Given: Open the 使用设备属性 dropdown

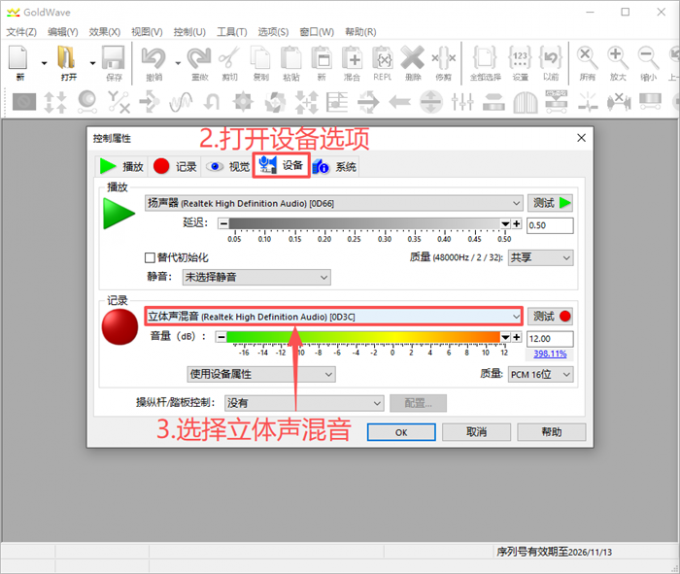Looking at the screenshot, I should [x=261, y=374].
